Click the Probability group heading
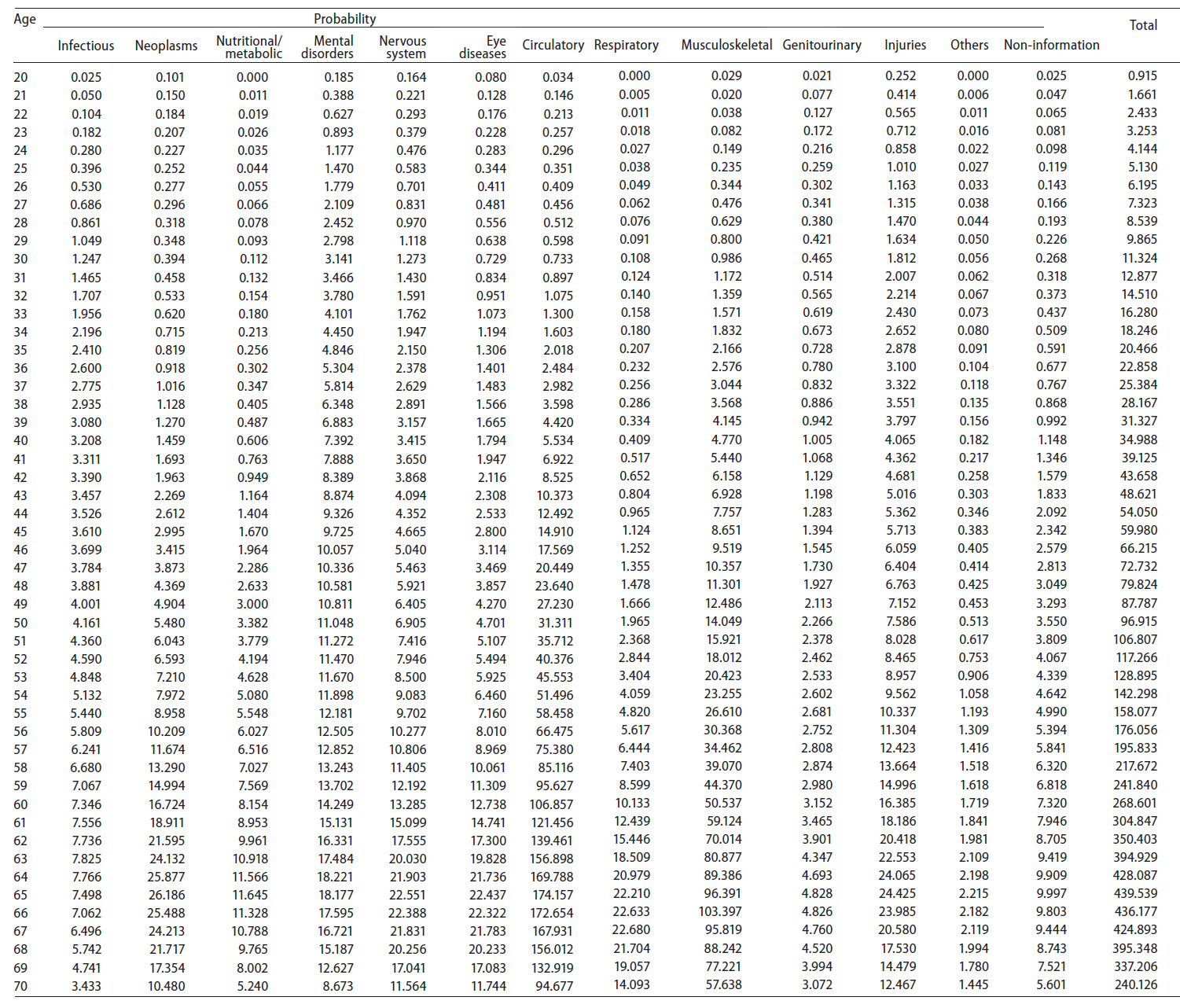 (x=344, y=19)
